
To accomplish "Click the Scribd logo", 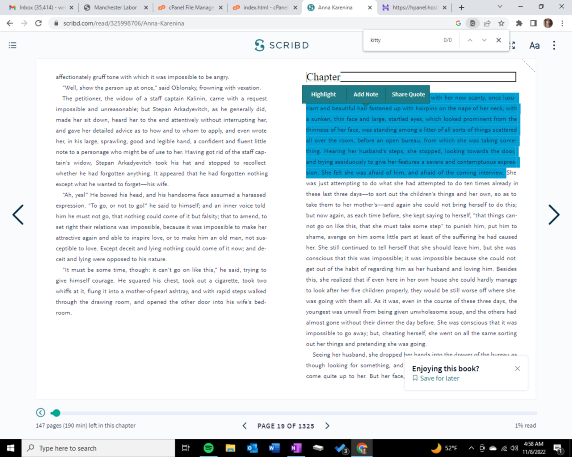I will 282,45.
